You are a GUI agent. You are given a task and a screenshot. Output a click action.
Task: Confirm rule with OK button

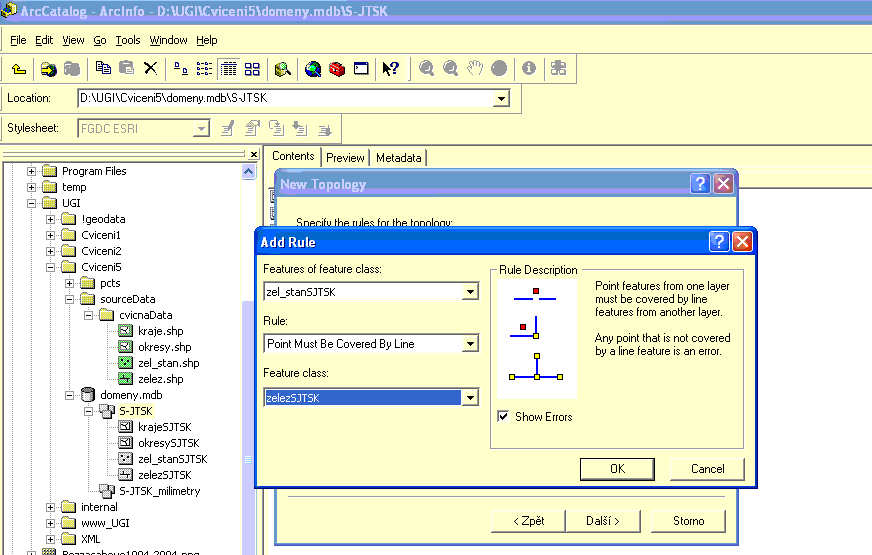coord(617,469)
